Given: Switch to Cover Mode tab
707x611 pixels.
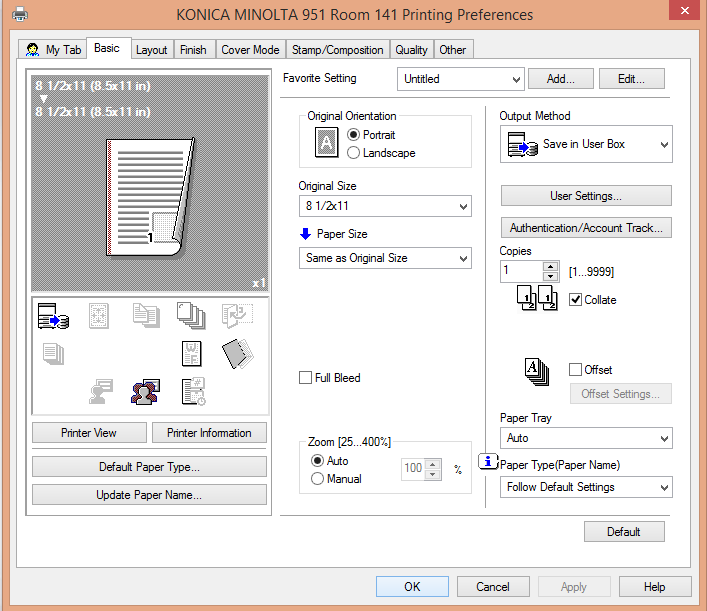Looking at the screenshot, I should pyautogui.click(x=250, y=50).
